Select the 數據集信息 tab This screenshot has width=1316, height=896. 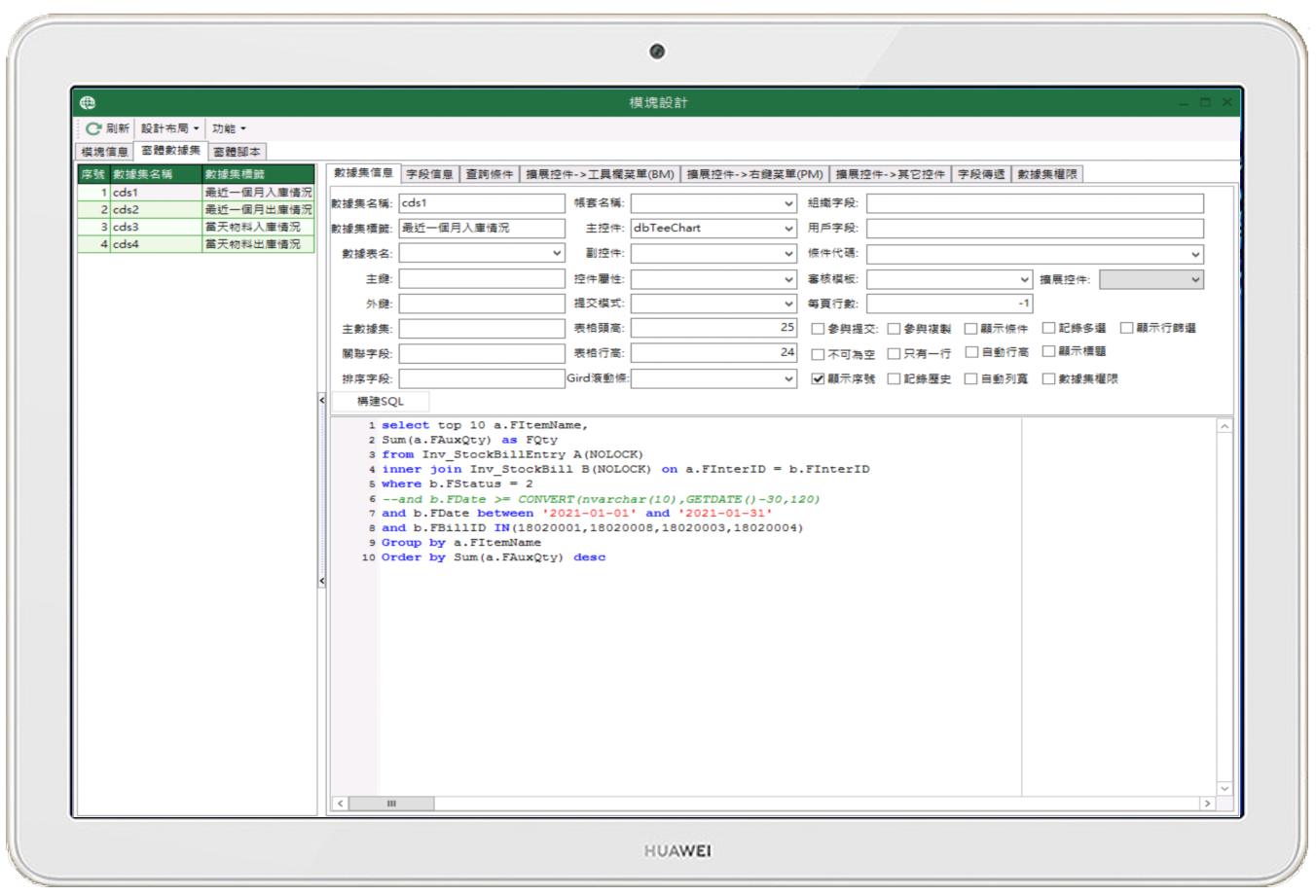(x=363, y=173)
